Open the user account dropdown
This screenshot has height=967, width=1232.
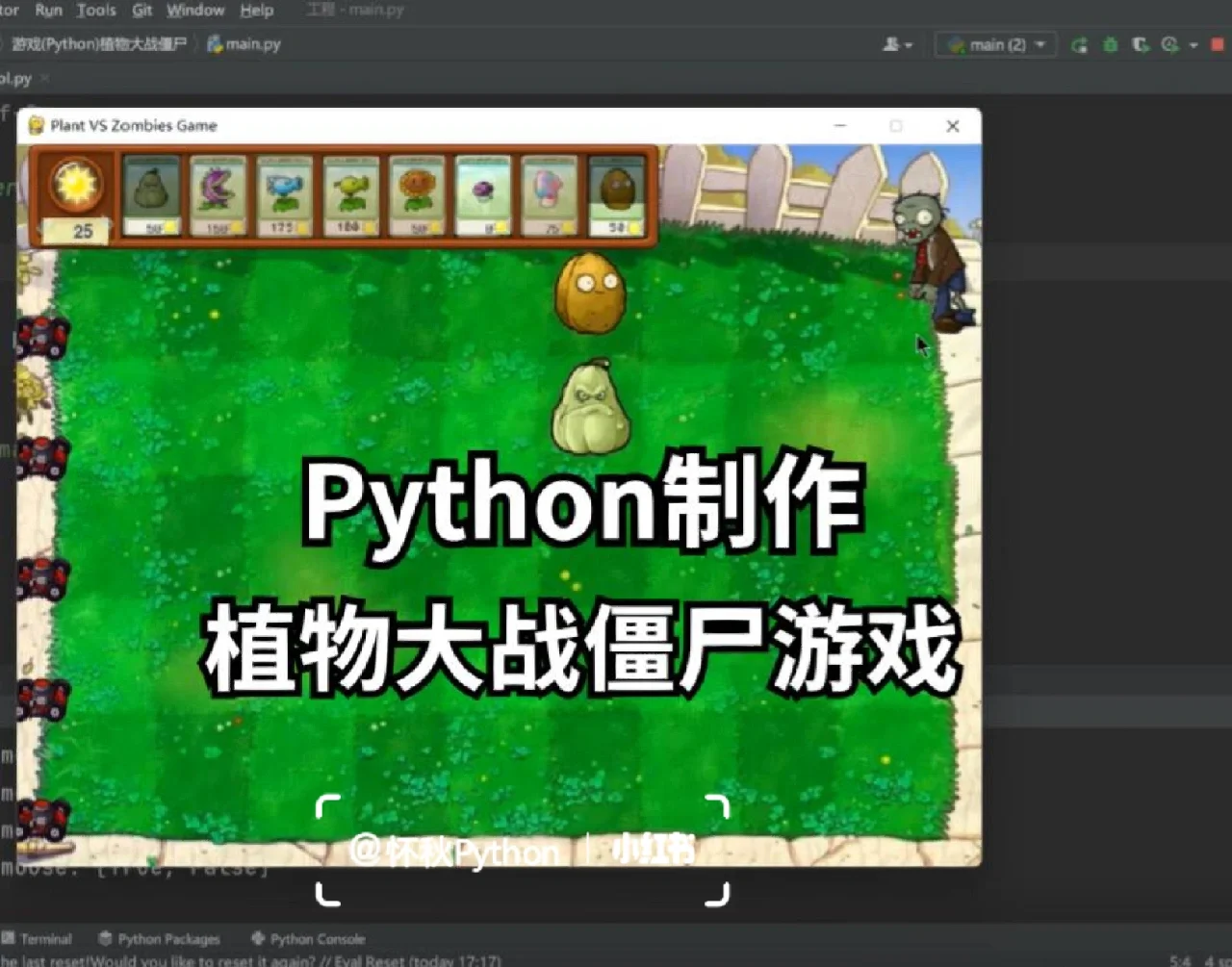[897, 44]
